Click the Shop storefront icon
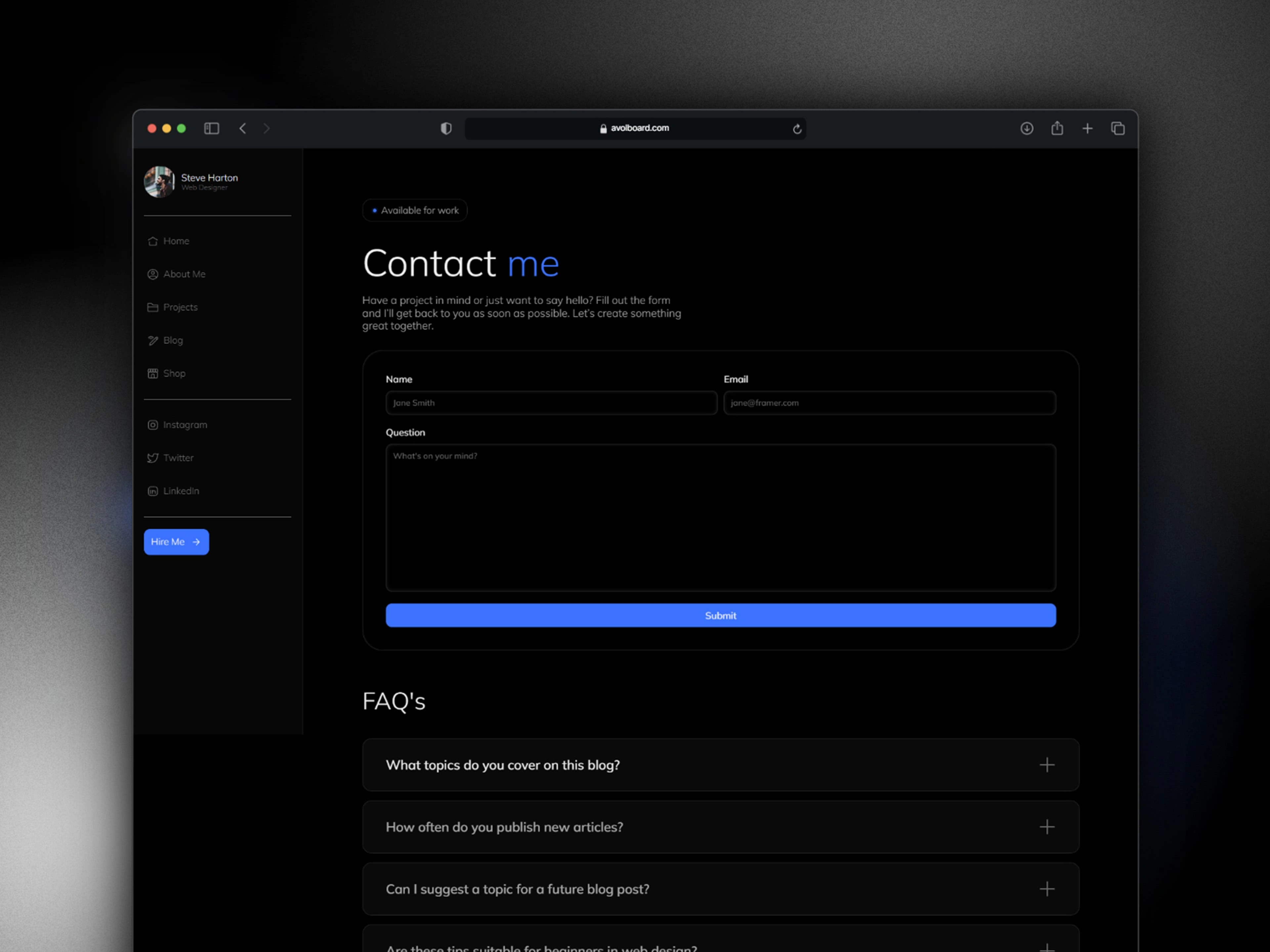This screenshot has height=952, width=1270. [x=153, y=374]
